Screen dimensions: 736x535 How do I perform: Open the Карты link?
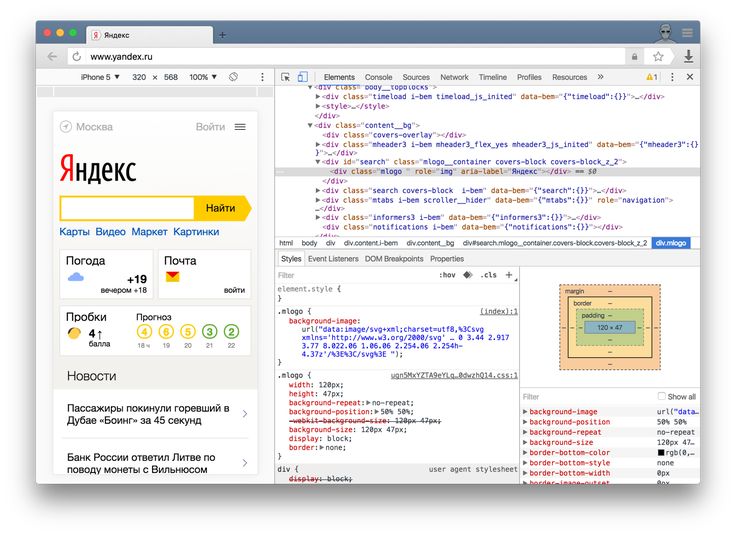point(74,232)
